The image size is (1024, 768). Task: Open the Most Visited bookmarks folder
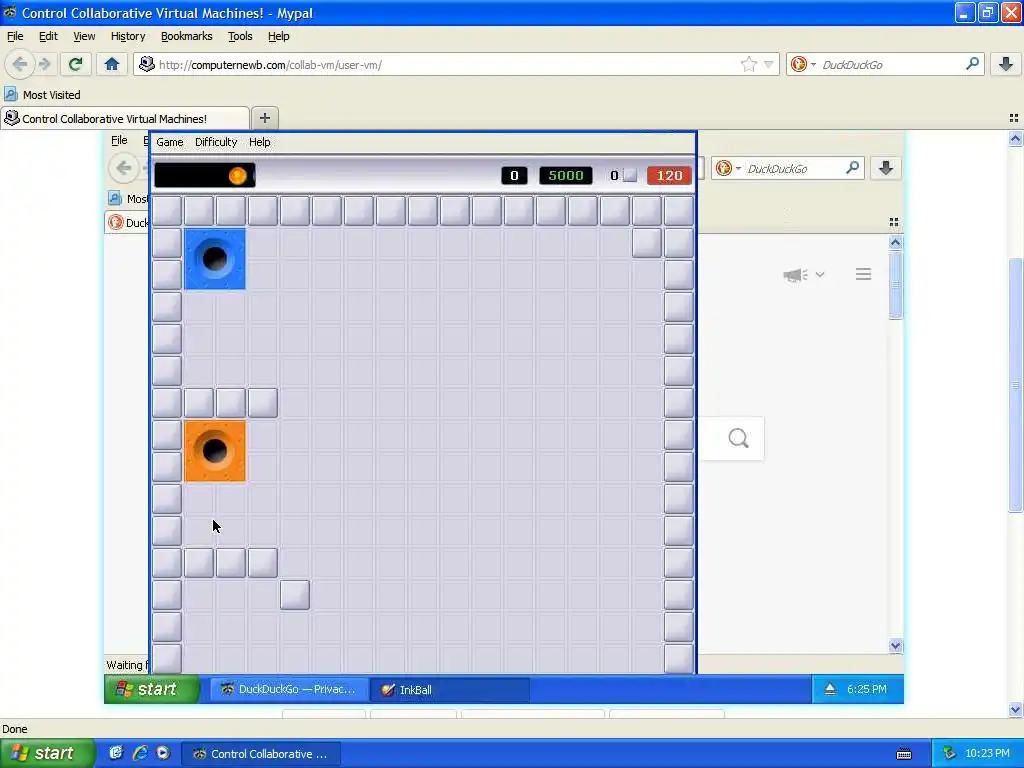pyautogui.click(x=42, y=95)
